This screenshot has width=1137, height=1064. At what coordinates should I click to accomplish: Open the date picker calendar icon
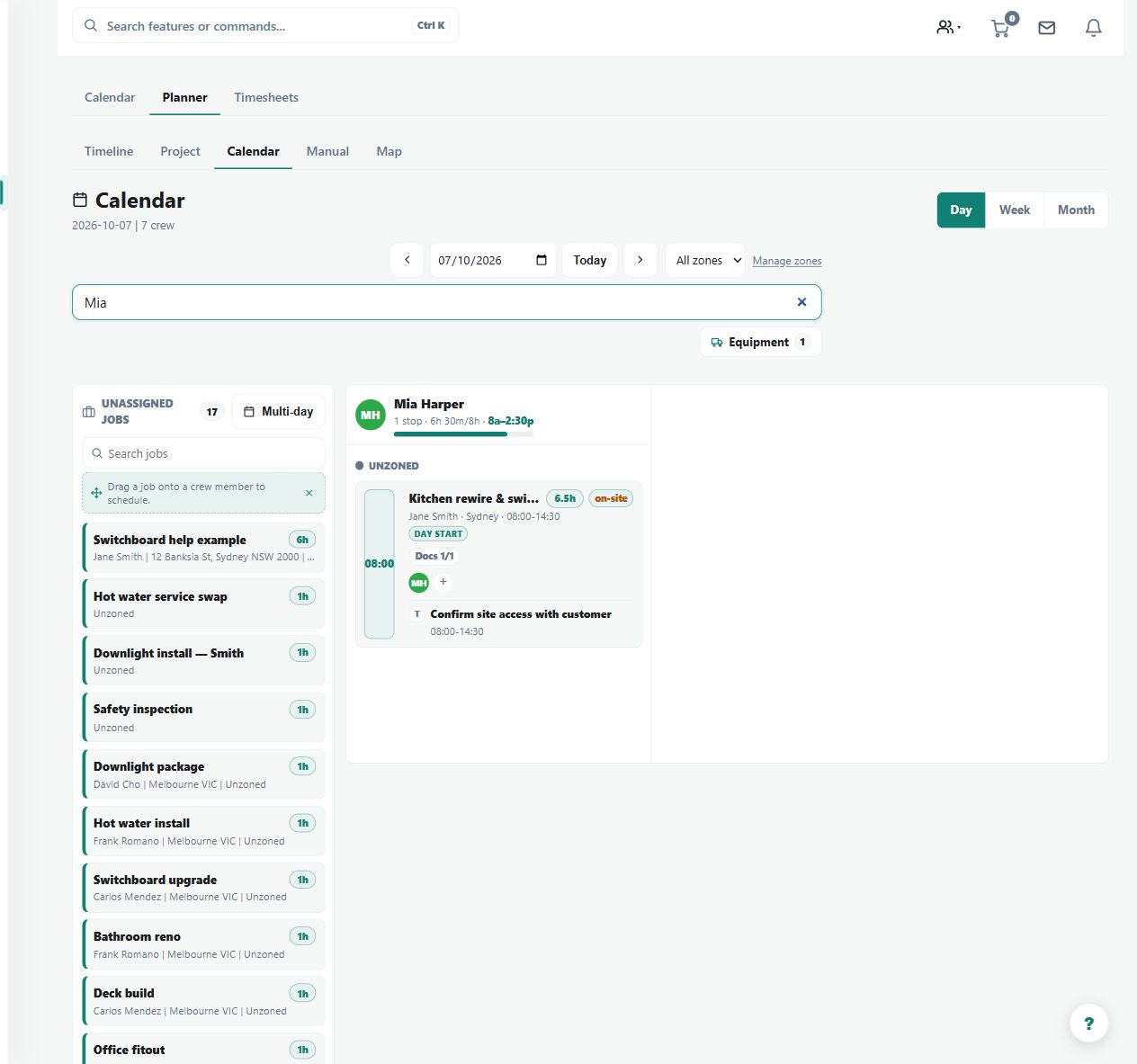(542, 260)
